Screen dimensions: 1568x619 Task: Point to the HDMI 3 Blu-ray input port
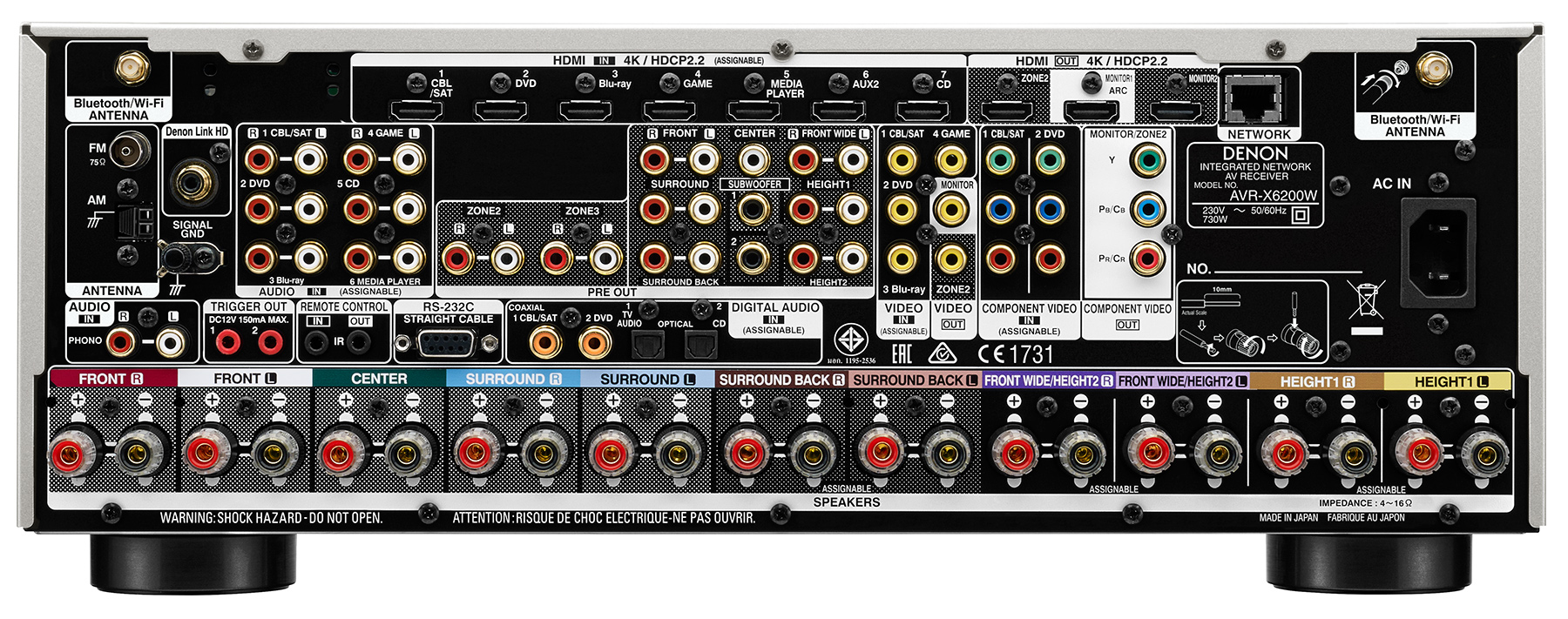[x=585, y=111]
